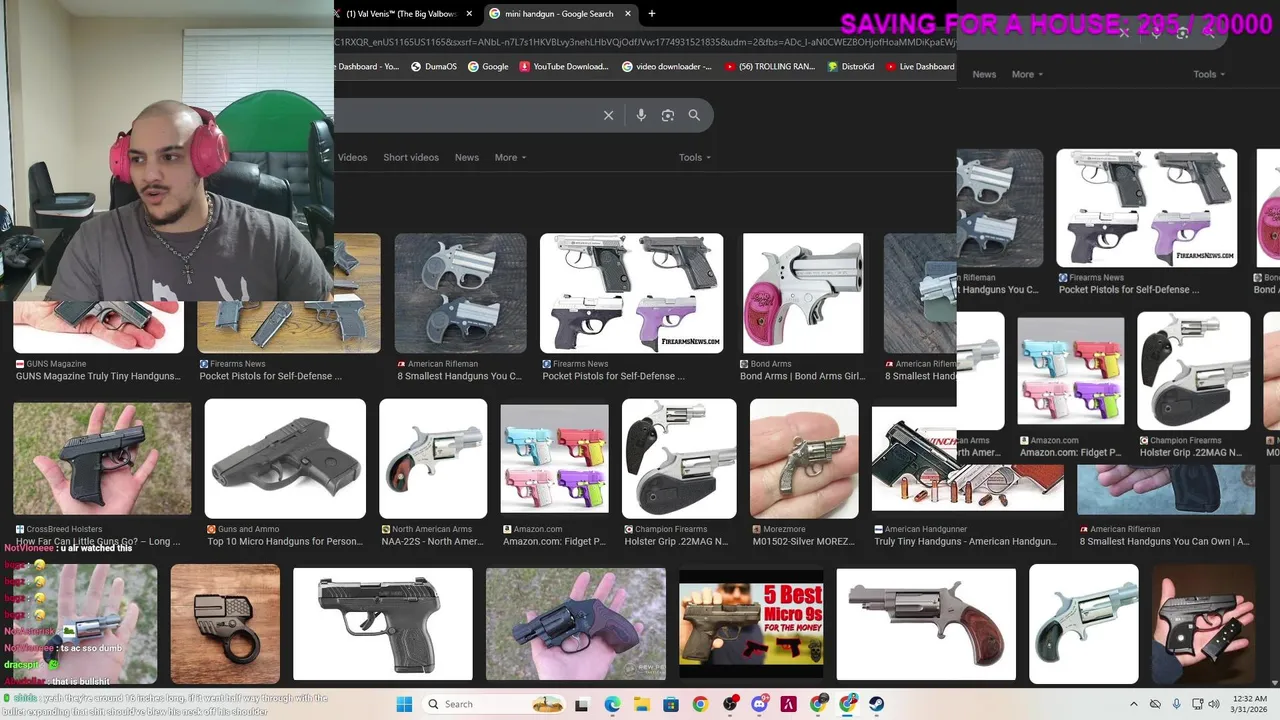Close the Val Venis browser tab

point(469,14)
